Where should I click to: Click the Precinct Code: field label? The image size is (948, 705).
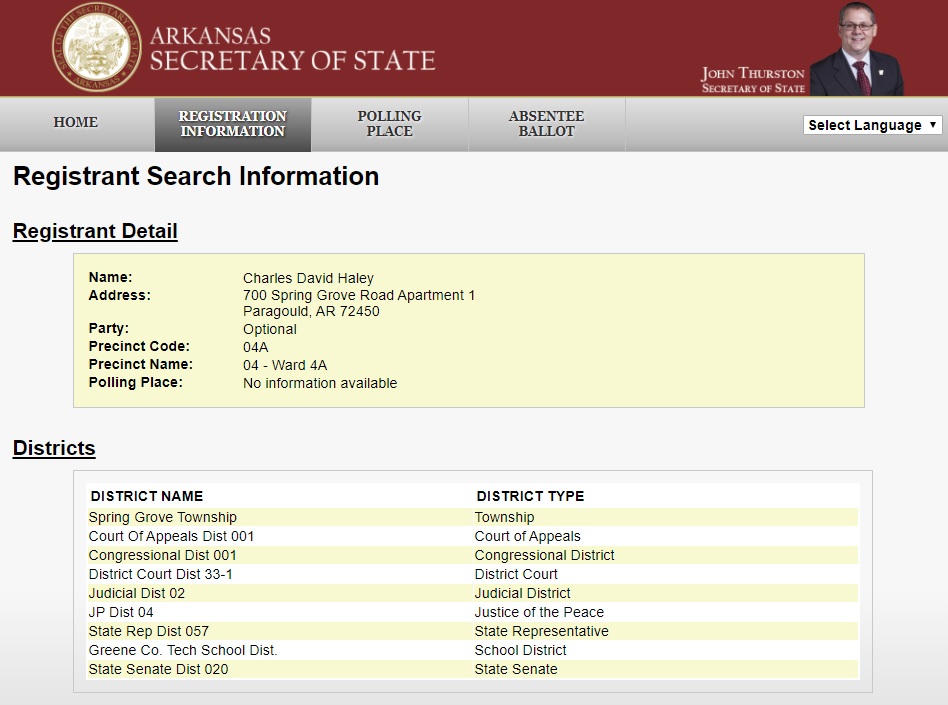pos(139,346)
